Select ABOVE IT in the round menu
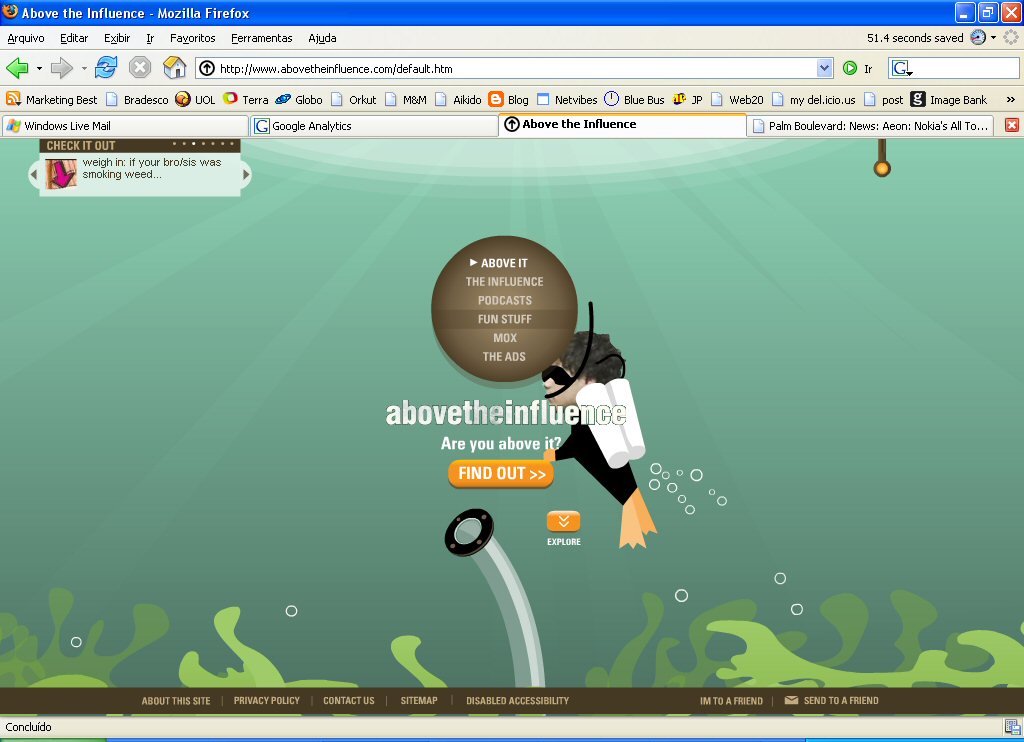The width and height of the screenshot is (1024, 742). point(504,263)
